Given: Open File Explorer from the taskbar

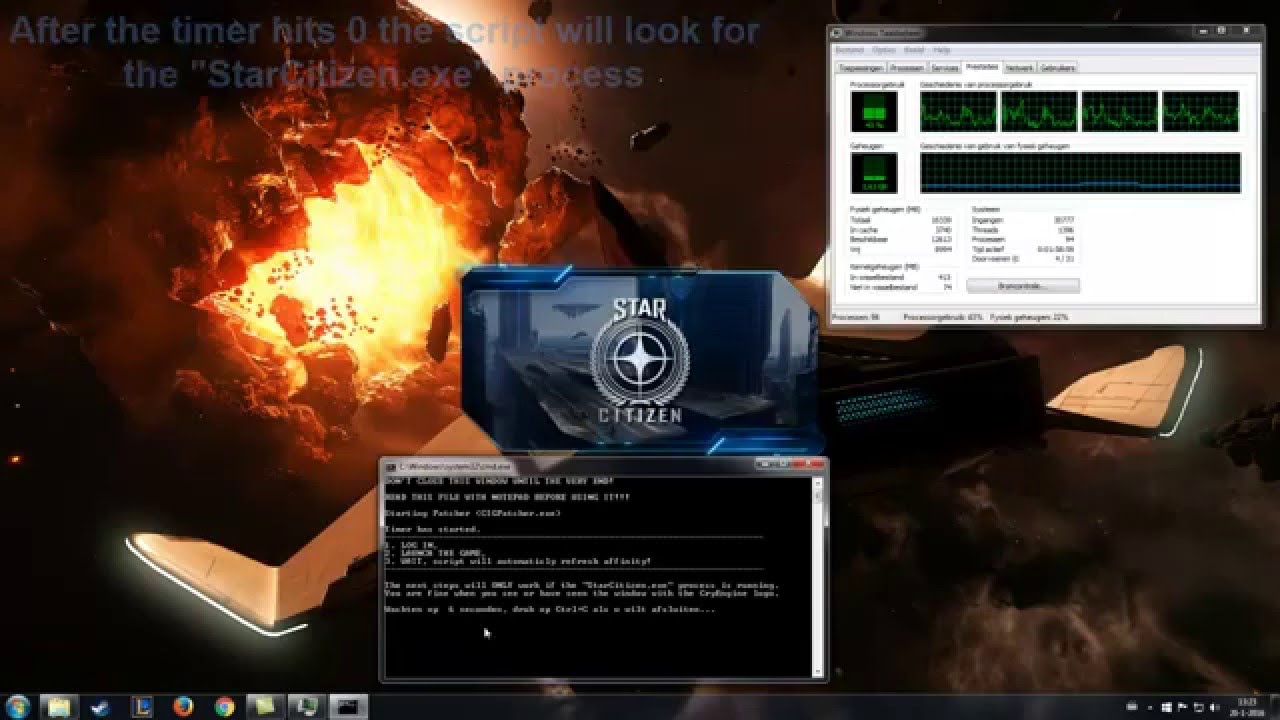Looking at the screenshot, I should pos(58,707).
